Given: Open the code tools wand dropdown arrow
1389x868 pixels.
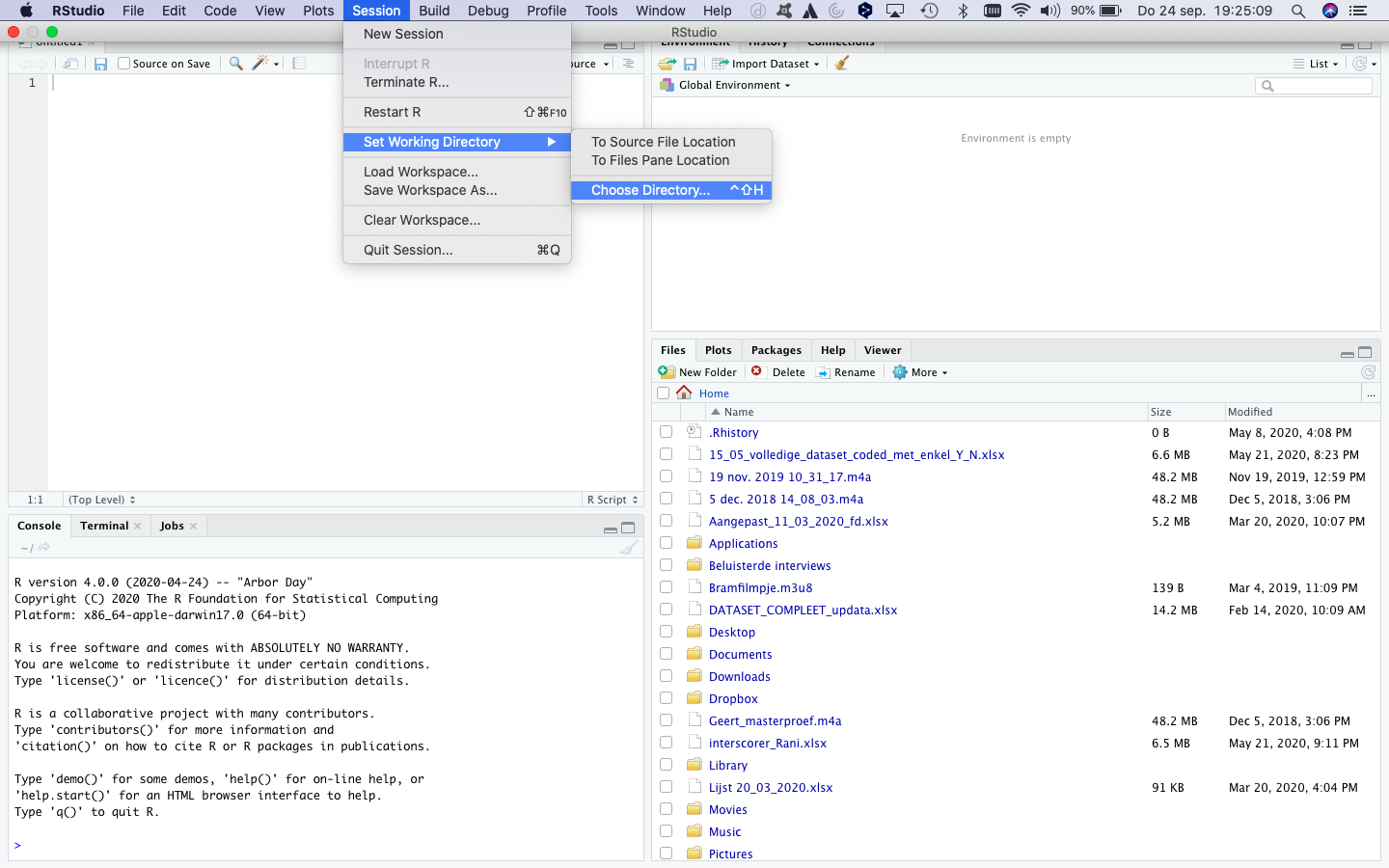Looking at the screenshot, I should [277, 65].
